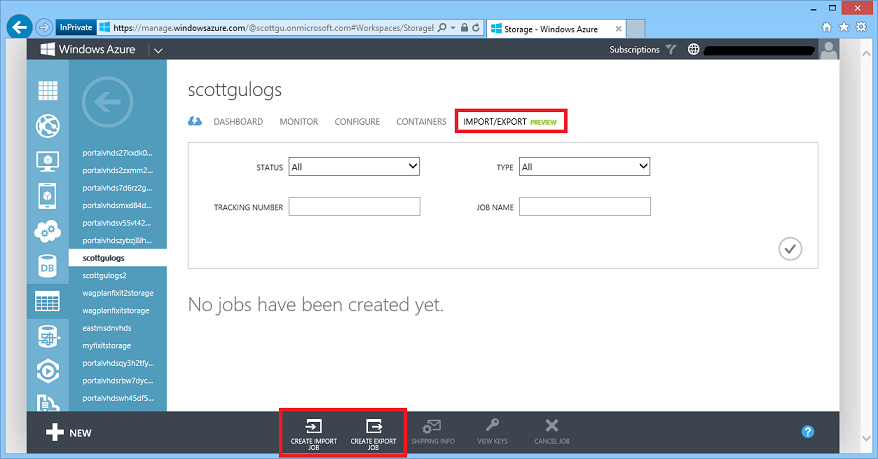Click browser back navigation button
Screen dimensions: 878x459
point(20,27)
